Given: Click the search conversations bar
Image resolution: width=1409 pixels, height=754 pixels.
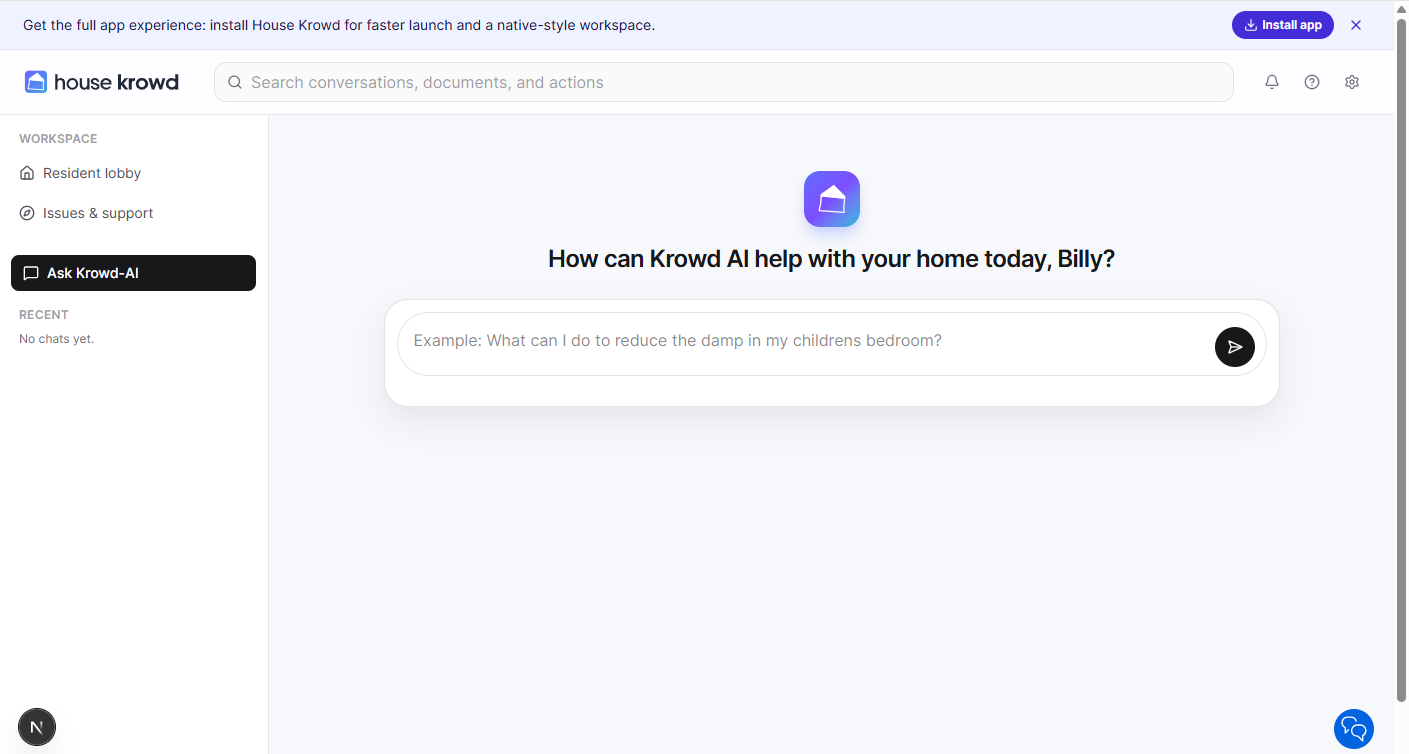Looking at the screenshot, I should coord(600,82).
